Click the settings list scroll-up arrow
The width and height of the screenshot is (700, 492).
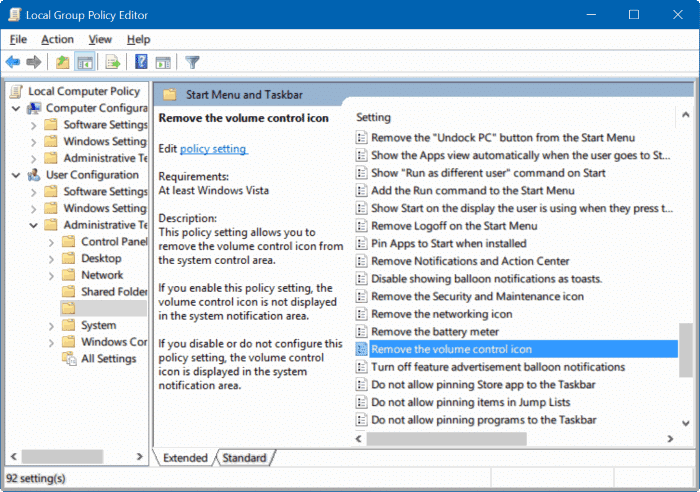coord(686,115)
